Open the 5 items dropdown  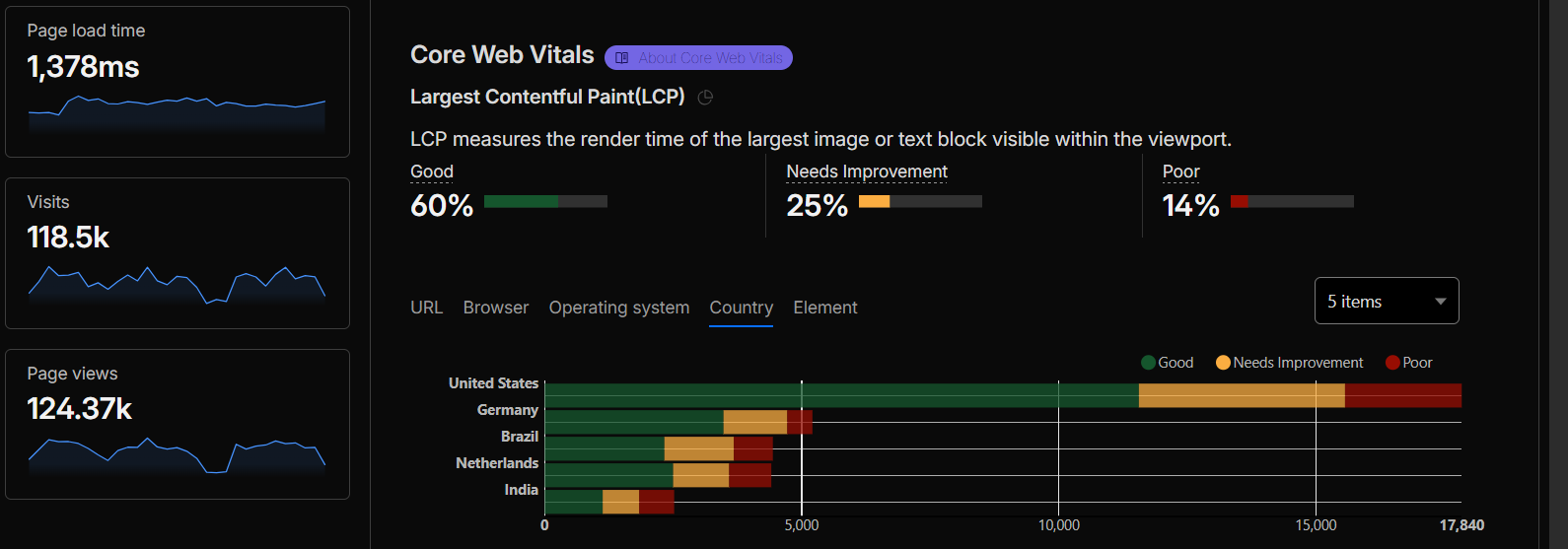coord(1387,301)
